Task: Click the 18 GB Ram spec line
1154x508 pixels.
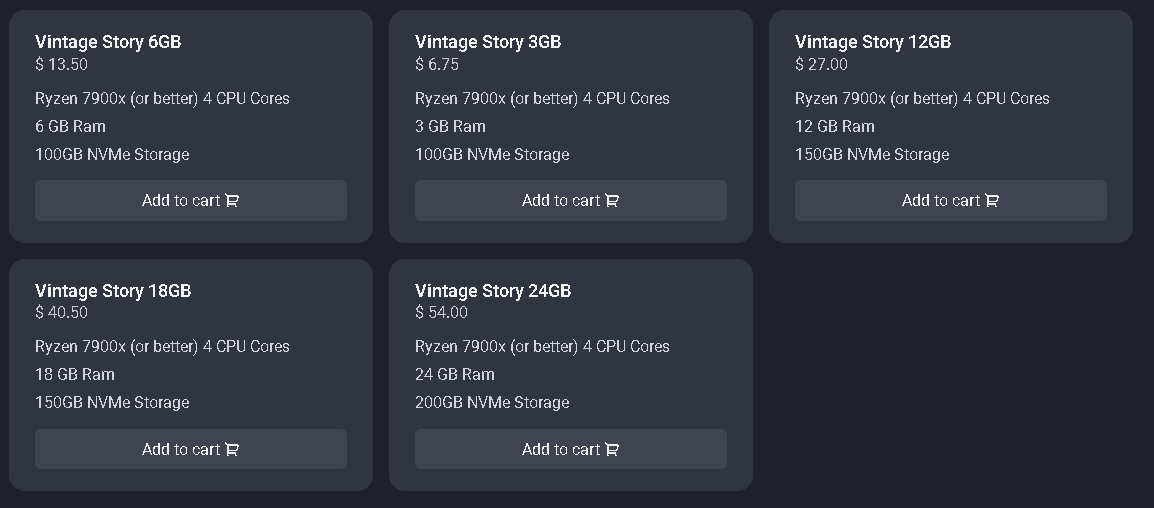Action: pos(75,375)
